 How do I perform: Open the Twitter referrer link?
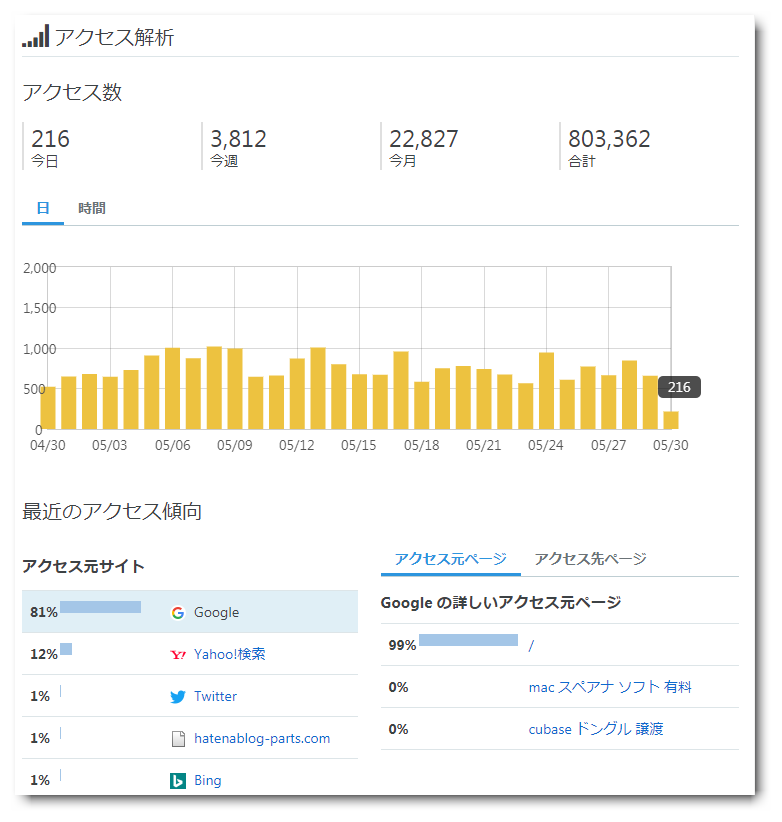click(215, 696)
